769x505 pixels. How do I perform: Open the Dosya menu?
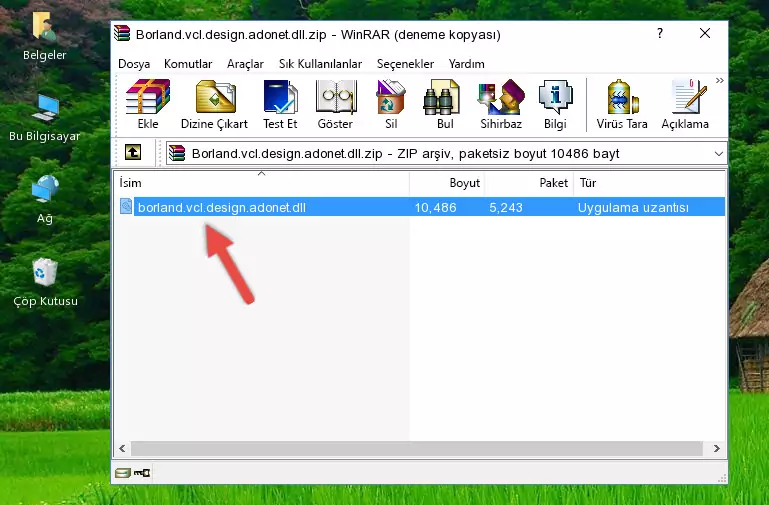pos(134,64)
